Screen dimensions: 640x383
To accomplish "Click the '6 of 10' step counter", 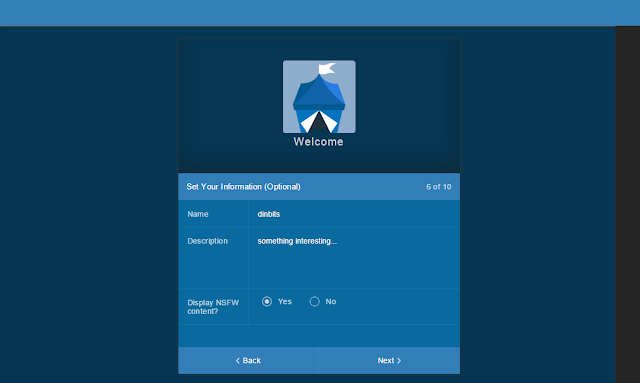I will coord(439,187).
